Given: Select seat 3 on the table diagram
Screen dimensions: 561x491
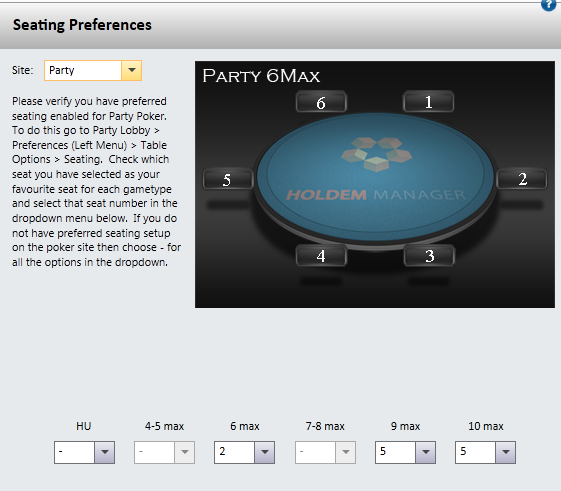Looking at the screenshot, I should (429, 256).
